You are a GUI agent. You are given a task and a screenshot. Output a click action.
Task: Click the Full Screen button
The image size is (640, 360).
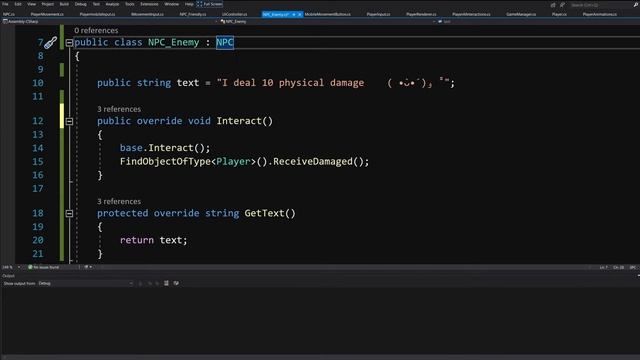click(209, 4)
